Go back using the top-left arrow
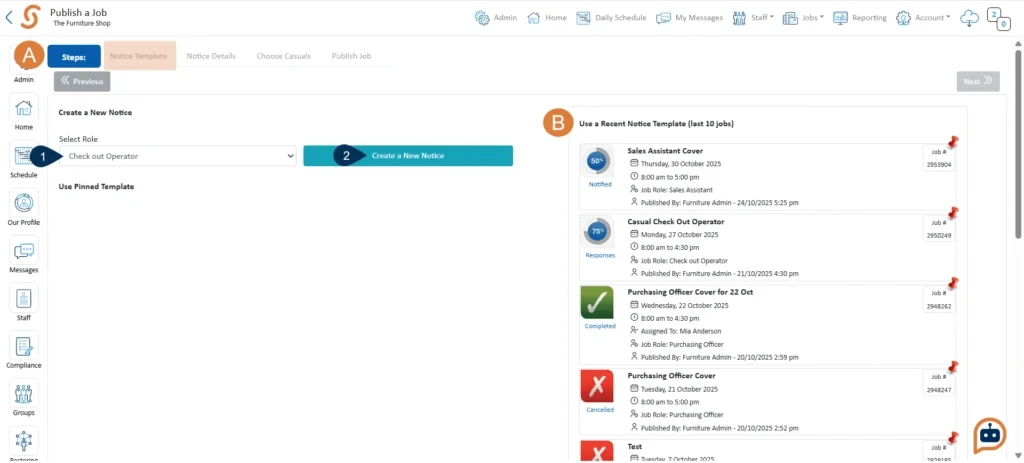 [8, 18]
